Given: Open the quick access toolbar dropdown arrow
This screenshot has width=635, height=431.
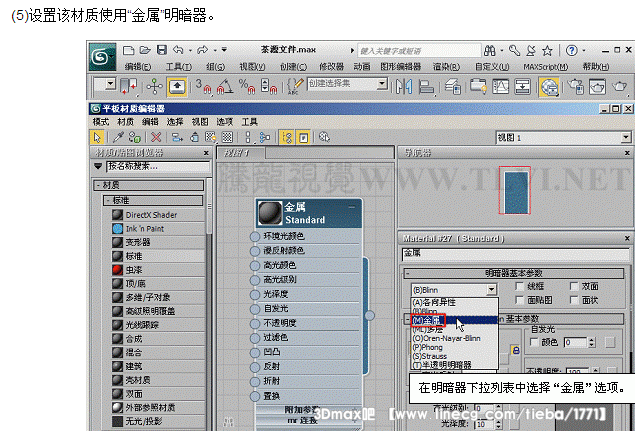Looking at the screenshot, I should [224, 50].
